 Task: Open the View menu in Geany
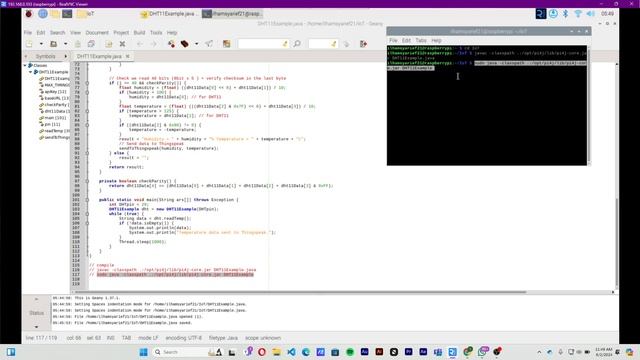coord(75,33)
